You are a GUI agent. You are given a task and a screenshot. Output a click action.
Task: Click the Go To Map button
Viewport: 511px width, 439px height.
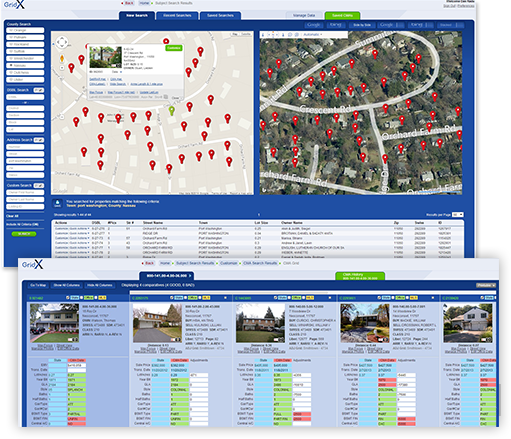38,285
